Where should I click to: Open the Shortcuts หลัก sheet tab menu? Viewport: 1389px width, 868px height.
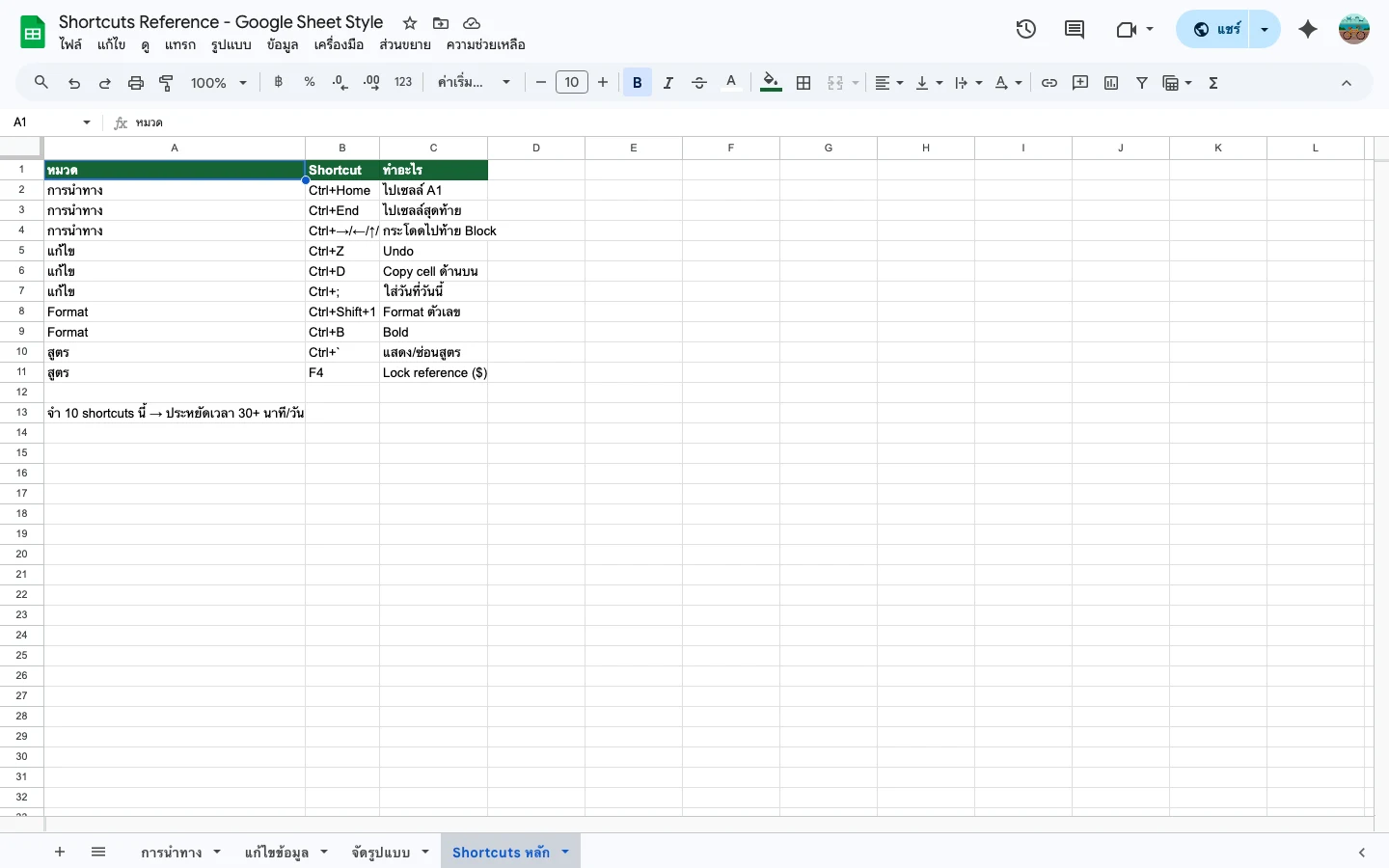[x=565, y=853]
